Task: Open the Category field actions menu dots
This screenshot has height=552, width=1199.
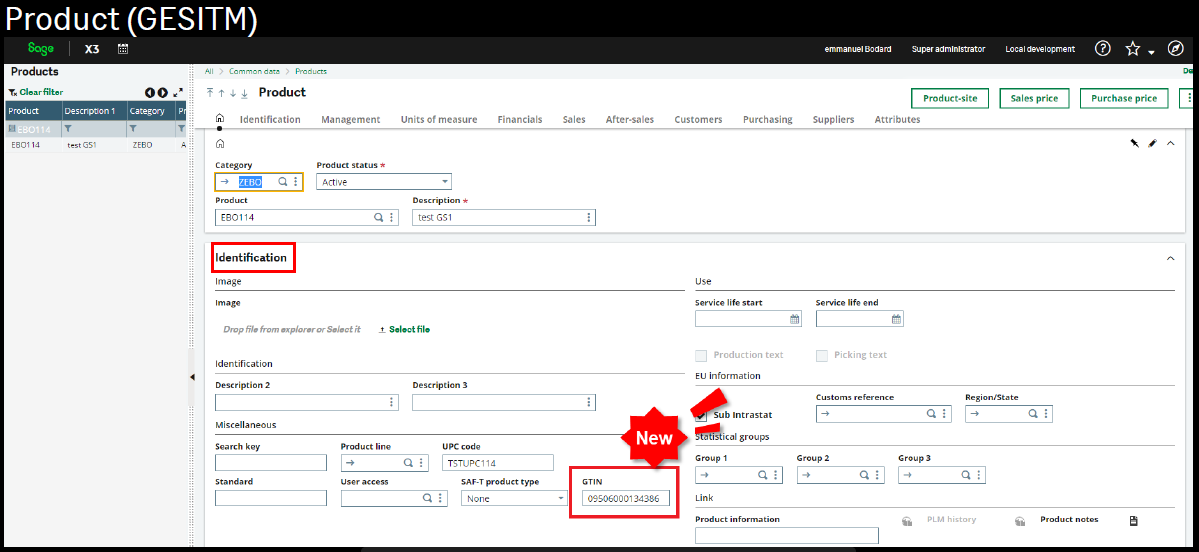Action: tap(295, 182)
